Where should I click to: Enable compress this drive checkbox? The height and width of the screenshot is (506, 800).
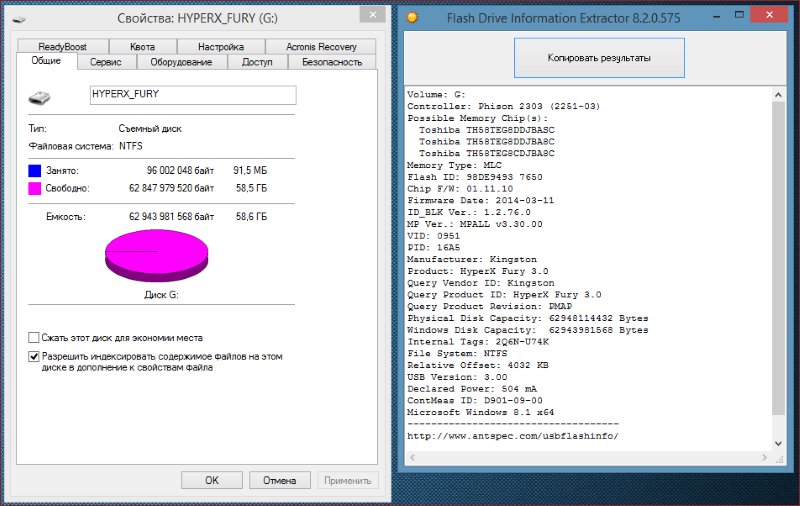click(34, 338)
